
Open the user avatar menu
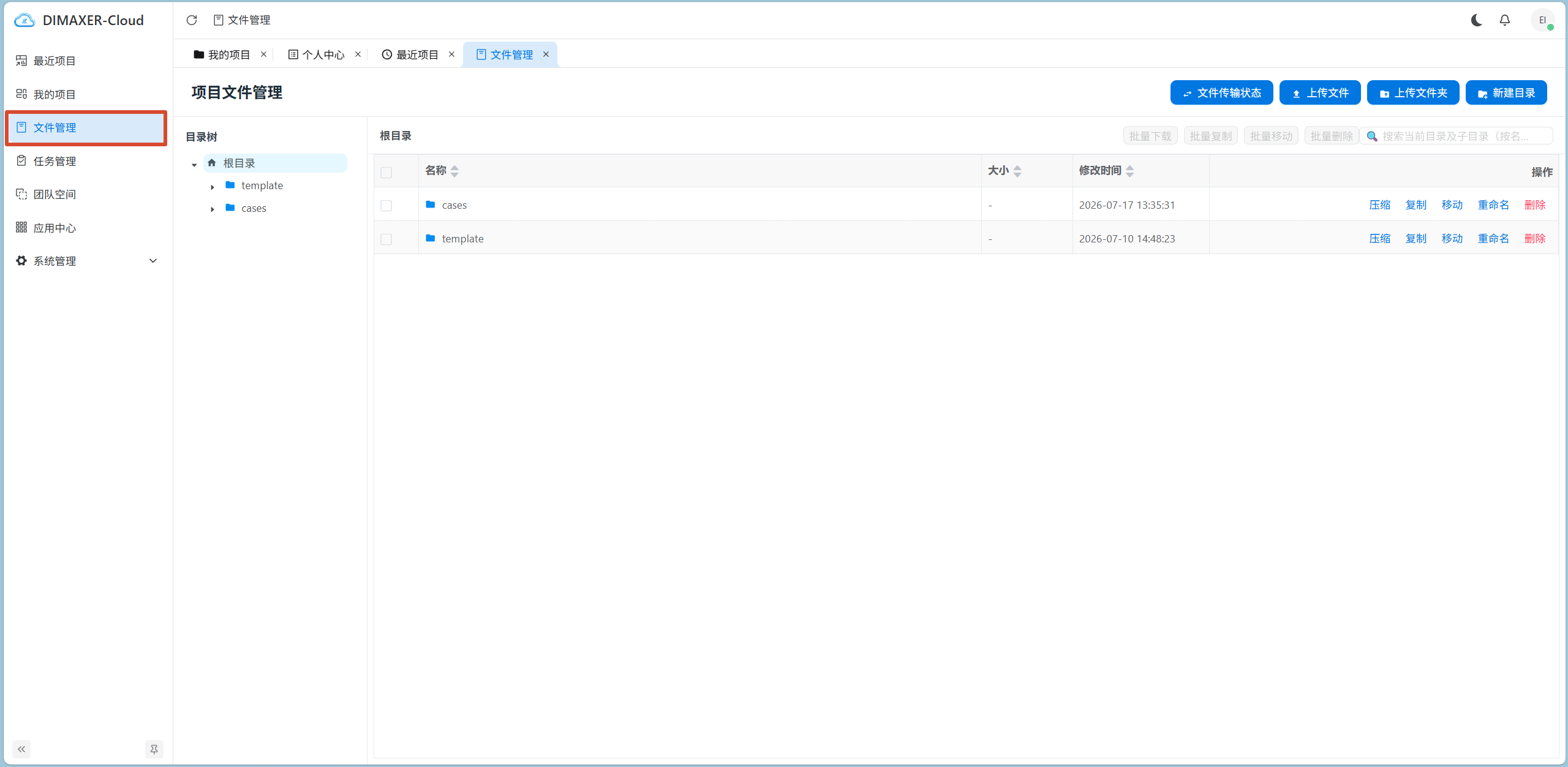[x=1542, y=20]
